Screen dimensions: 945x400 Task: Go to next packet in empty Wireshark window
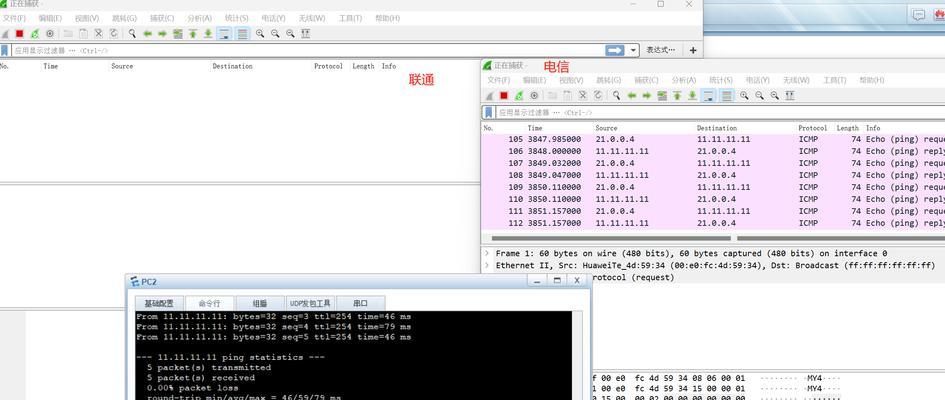(x=162, y=34)
